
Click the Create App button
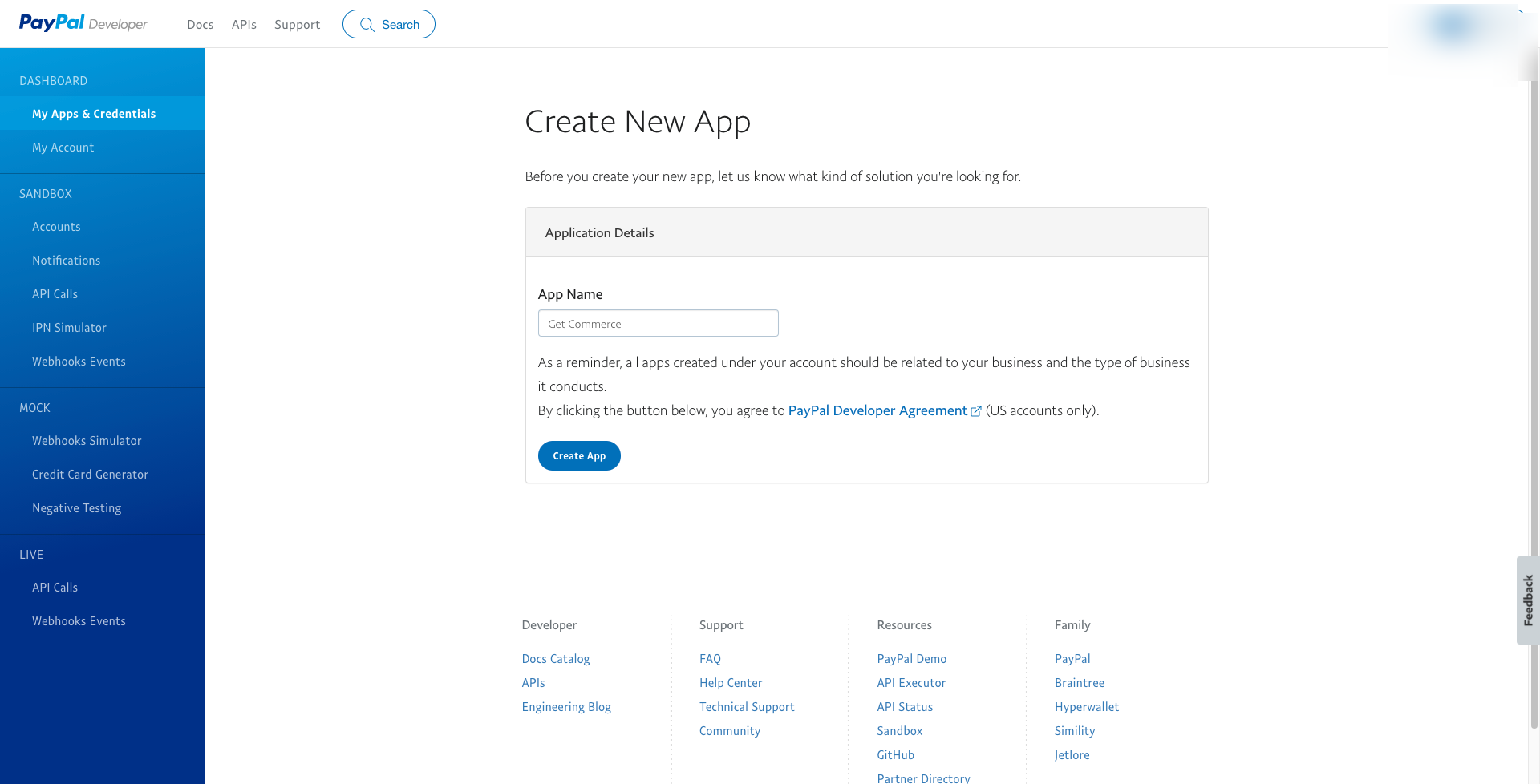pos(578,455)
